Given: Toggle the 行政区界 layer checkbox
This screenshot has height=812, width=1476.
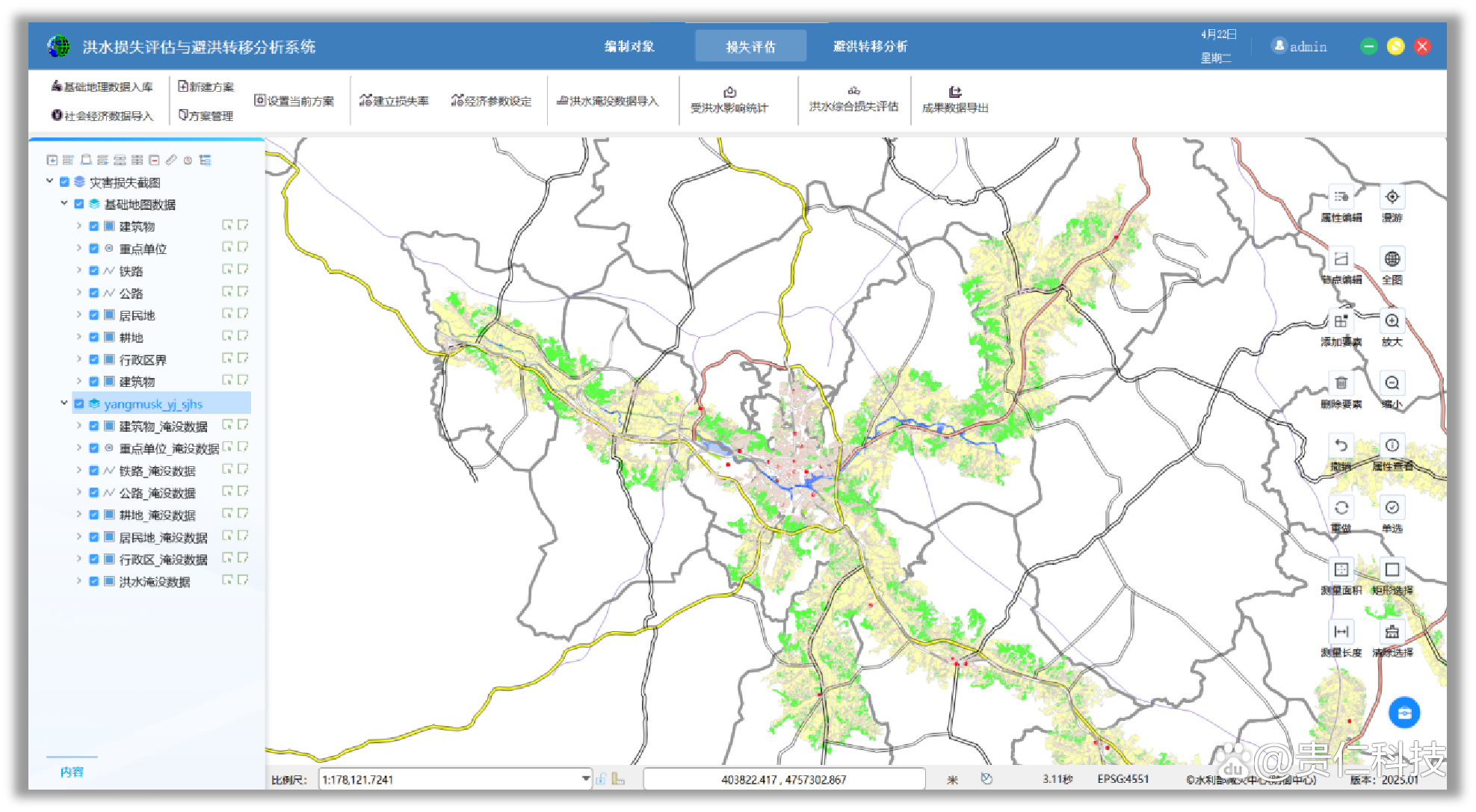Looking at the screenshot, I should tap(94, 359).
